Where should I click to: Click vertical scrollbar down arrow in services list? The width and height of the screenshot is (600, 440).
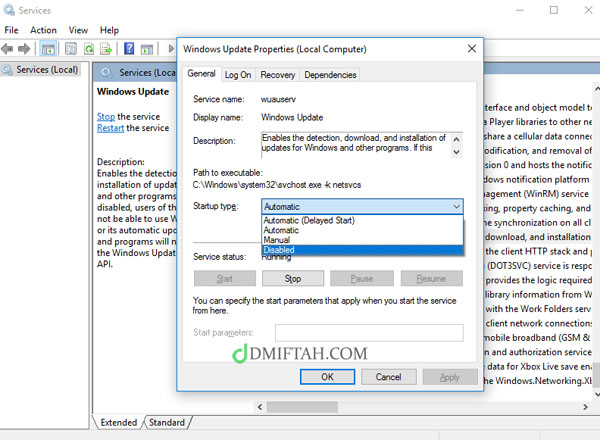coord(597,394)
